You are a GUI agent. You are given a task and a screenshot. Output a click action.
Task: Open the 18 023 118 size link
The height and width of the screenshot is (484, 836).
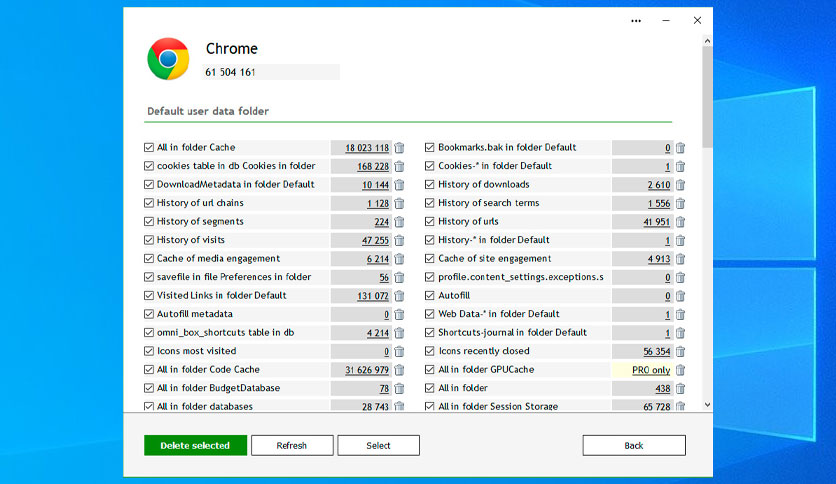click(x=367, y=148)
